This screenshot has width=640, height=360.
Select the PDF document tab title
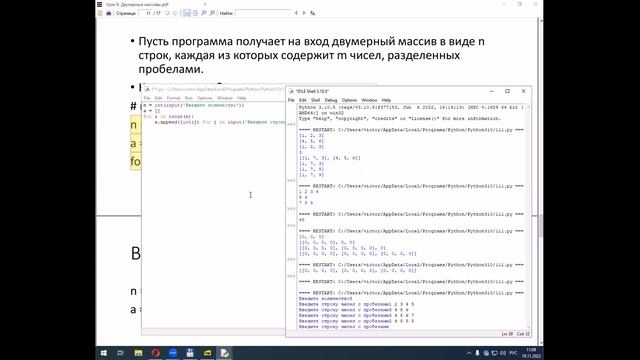[137, 4]
